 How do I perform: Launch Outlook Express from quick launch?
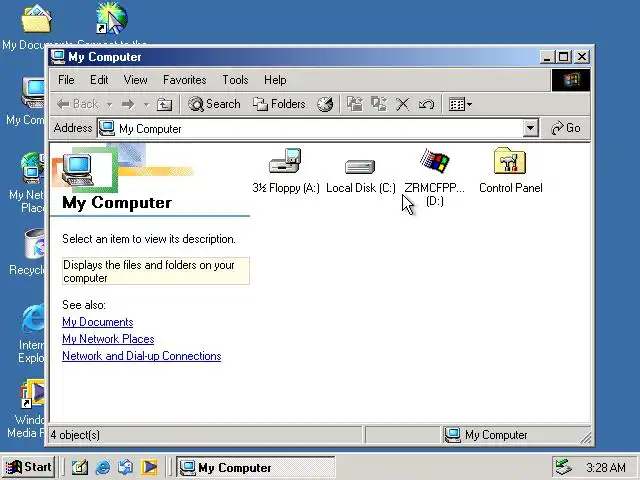125,467
